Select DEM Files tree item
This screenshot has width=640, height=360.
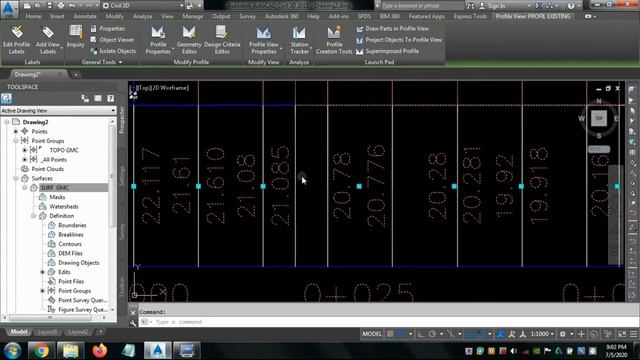click(70, 253)
